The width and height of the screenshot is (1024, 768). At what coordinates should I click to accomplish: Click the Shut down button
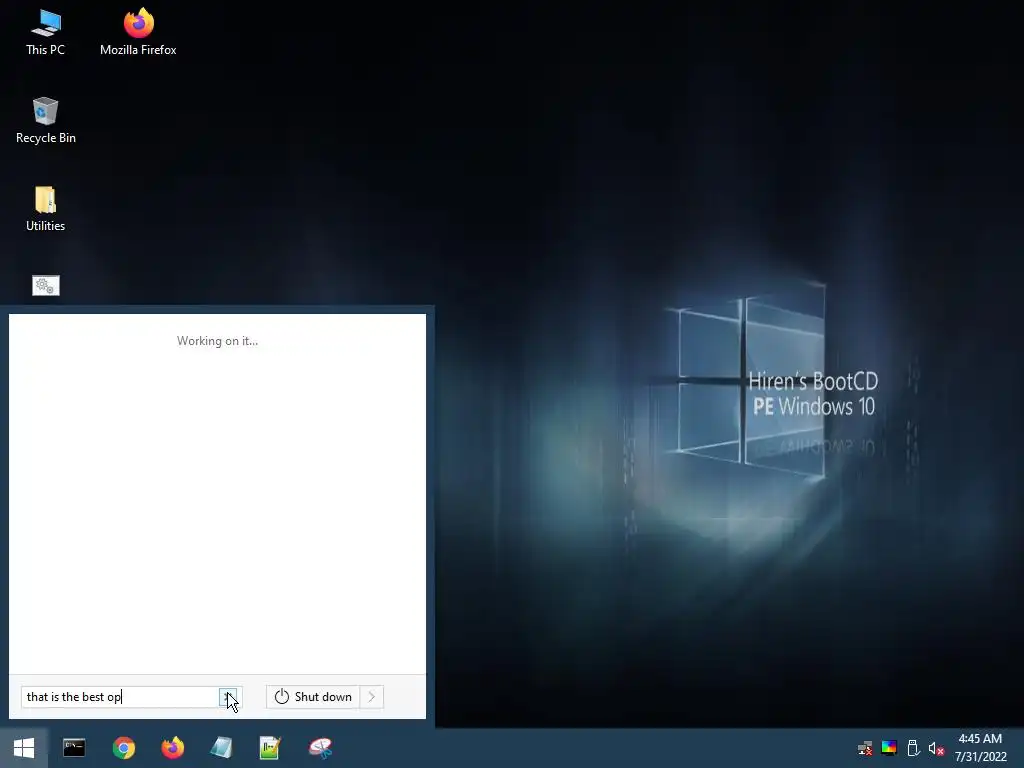tap(313, 697)
